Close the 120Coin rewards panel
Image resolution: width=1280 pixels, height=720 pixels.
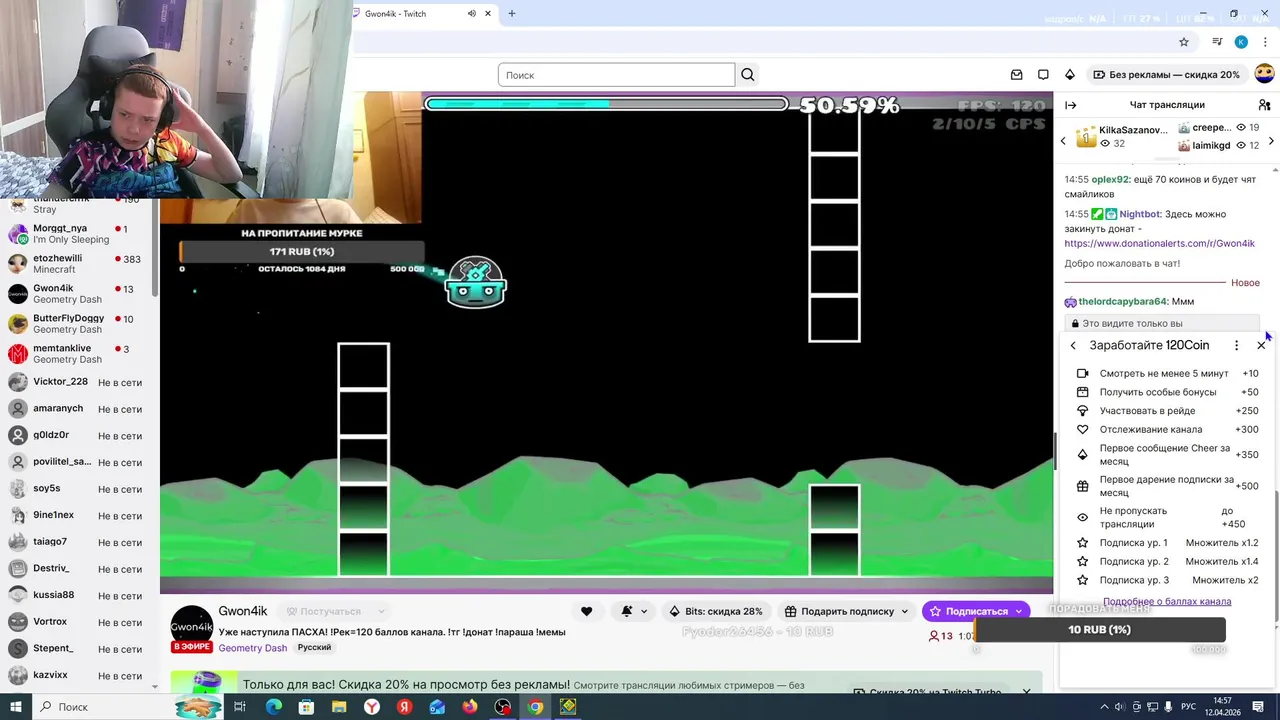click(1261, 346)
